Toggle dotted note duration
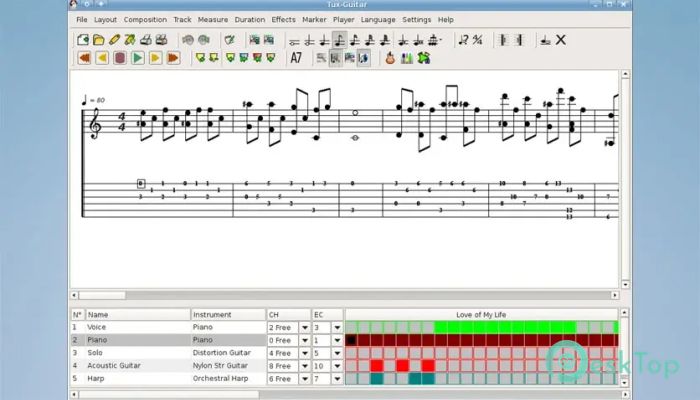 tap(403, 41)
